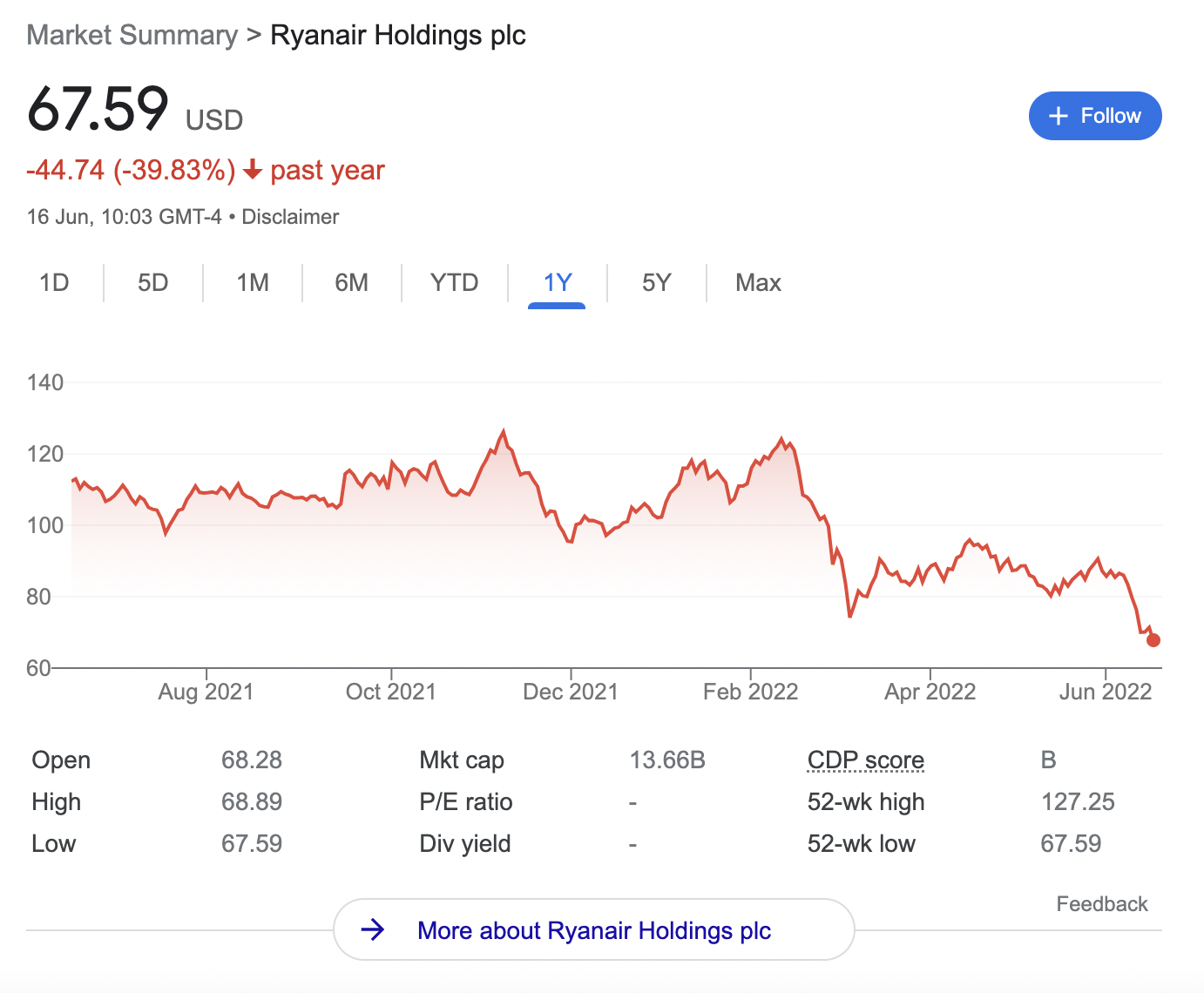Click the Feedback link
Viewport: 1204px width, 993px height.
coord(1101,904)
